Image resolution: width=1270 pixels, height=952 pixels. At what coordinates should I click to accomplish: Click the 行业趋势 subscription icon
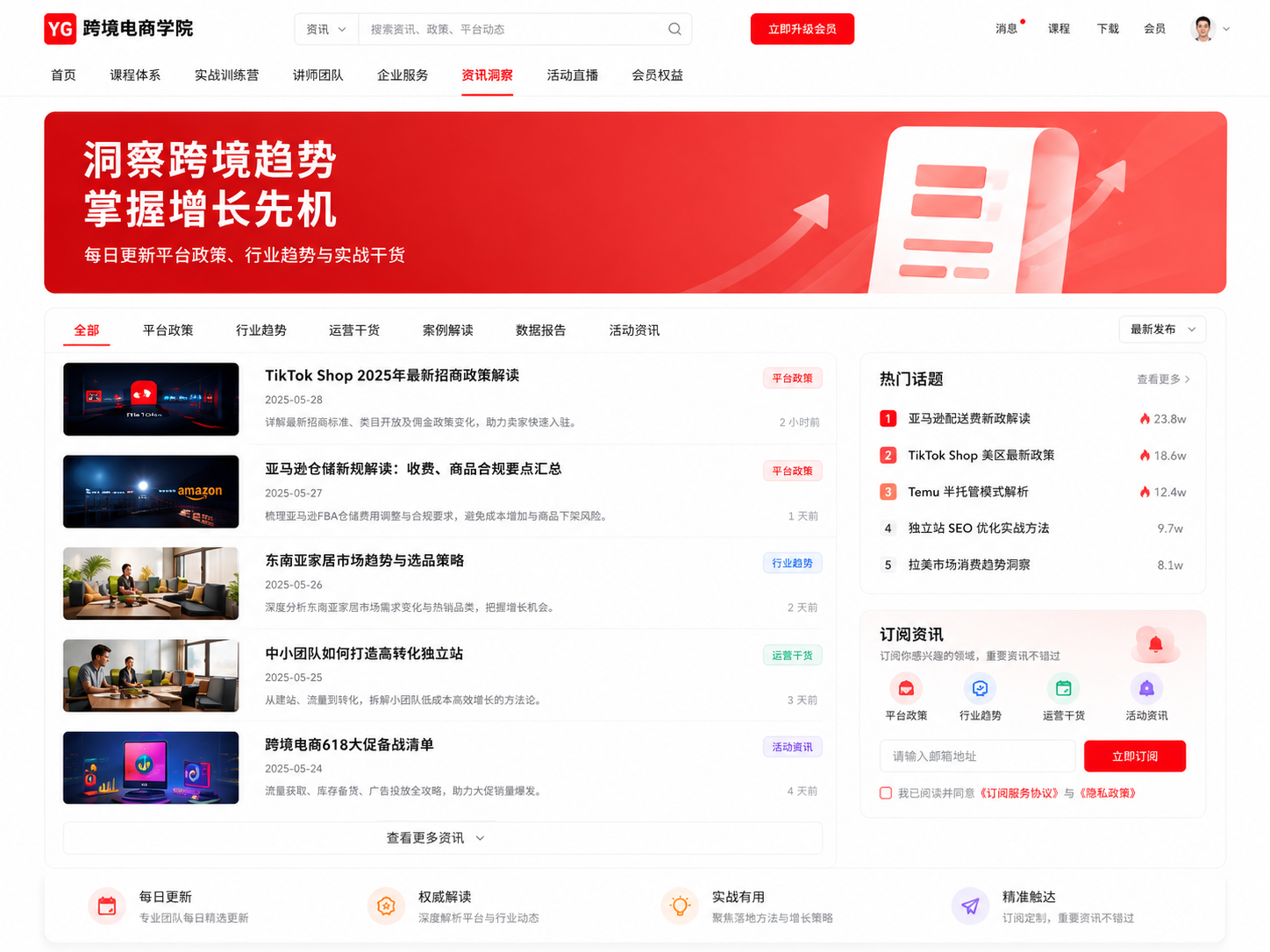[x=980, y=688]
